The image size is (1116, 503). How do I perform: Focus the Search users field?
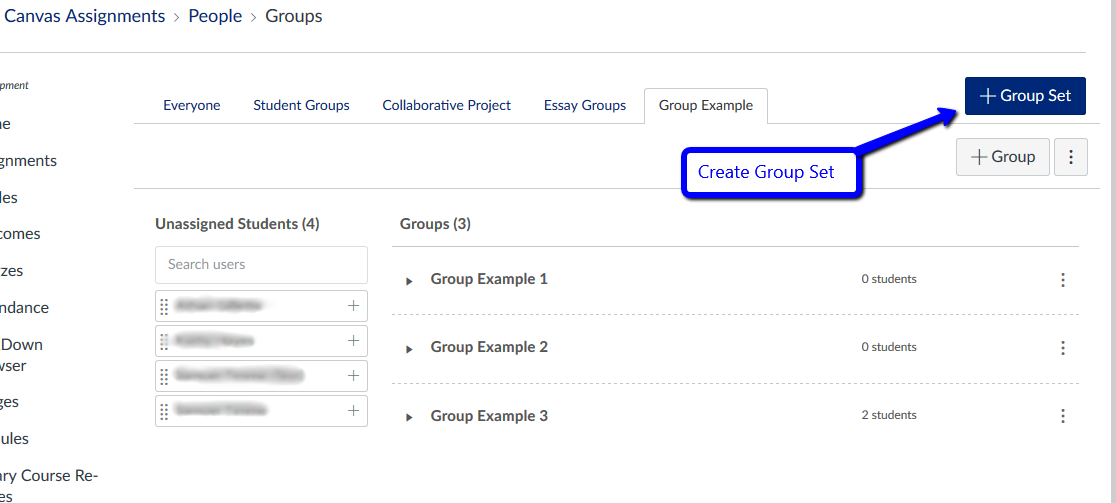(x=261, y=265)
